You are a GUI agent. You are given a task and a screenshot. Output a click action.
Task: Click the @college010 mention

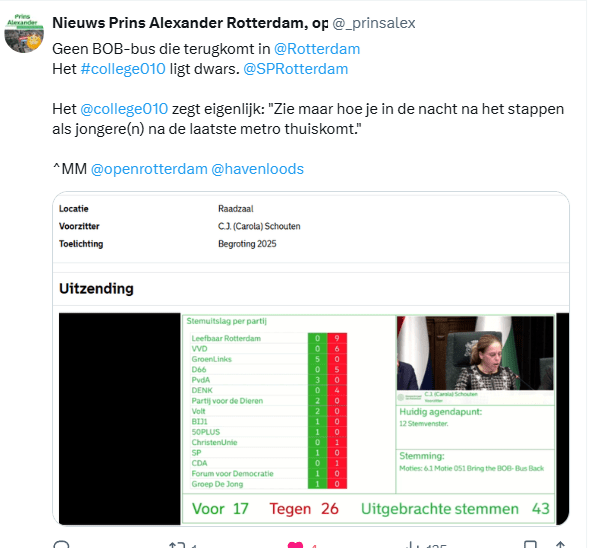124,109
